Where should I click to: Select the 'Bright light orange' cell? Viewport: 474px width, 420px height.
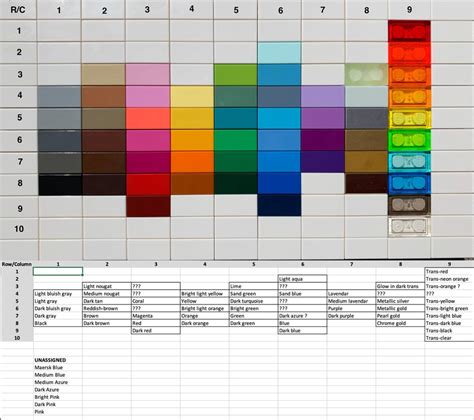[x=205, y=308]
